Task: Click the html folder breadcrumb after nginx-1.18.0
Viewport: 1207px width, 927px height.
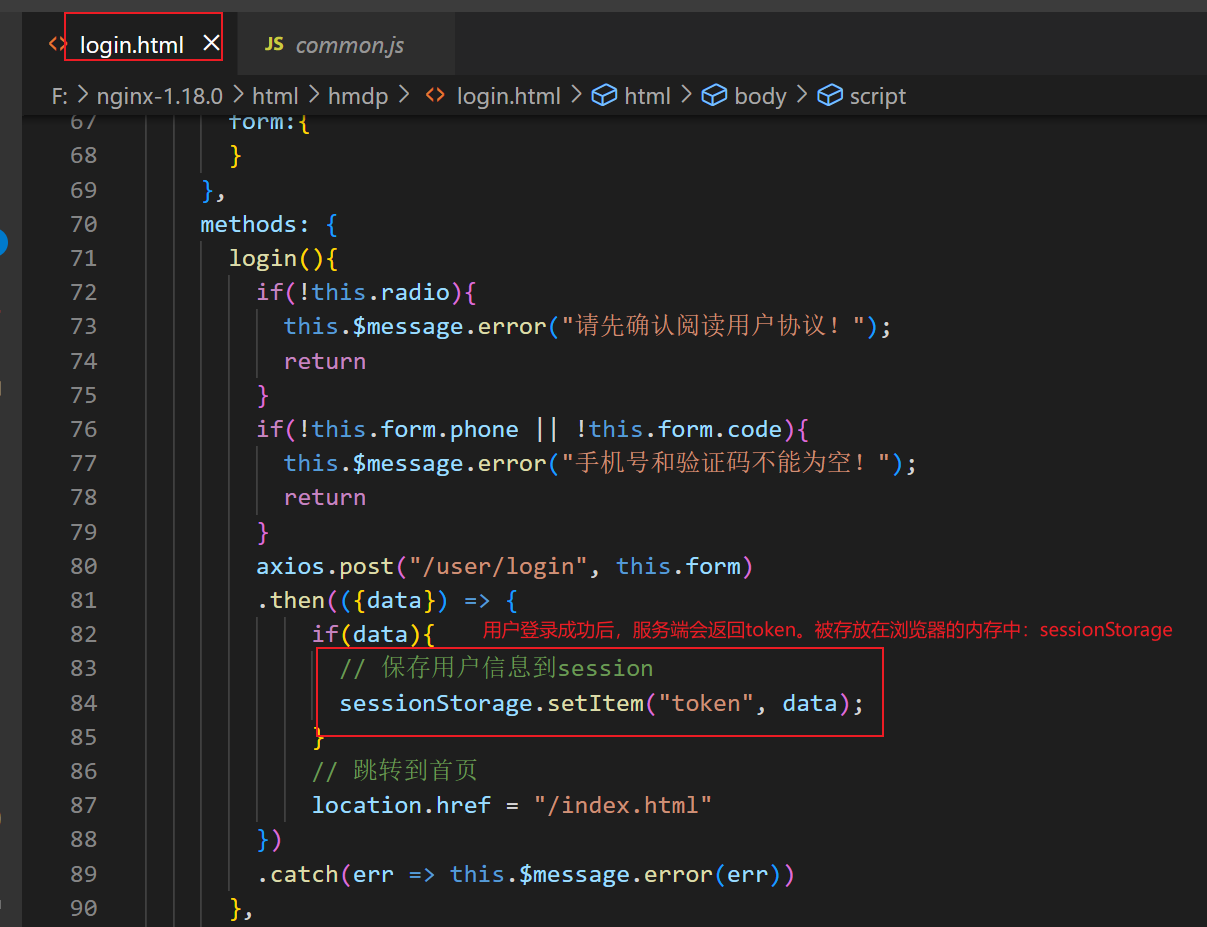Action: click(275, 96)
